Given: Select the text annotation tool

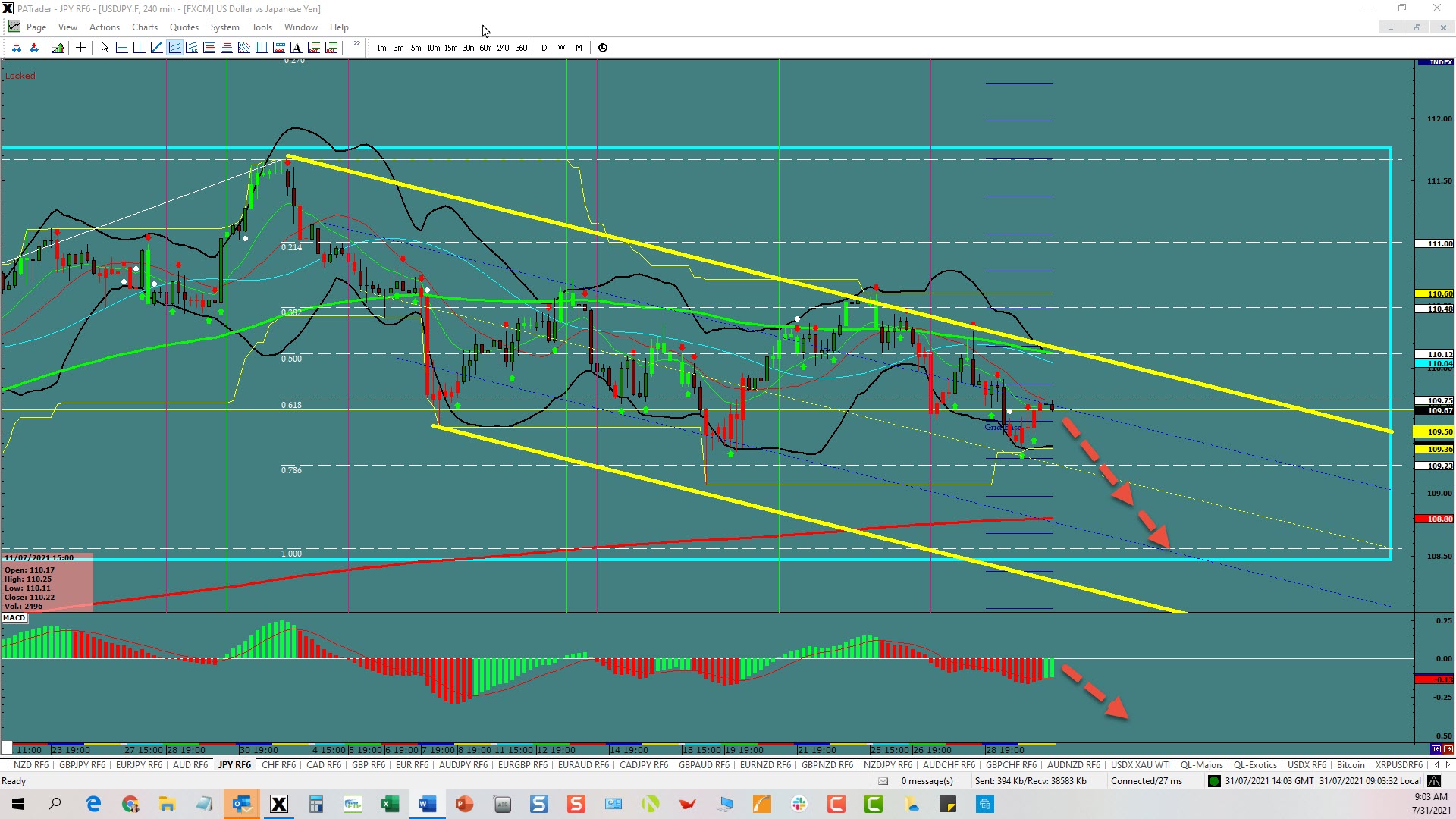Looking at the screenshot, I should tap(297, 48).
